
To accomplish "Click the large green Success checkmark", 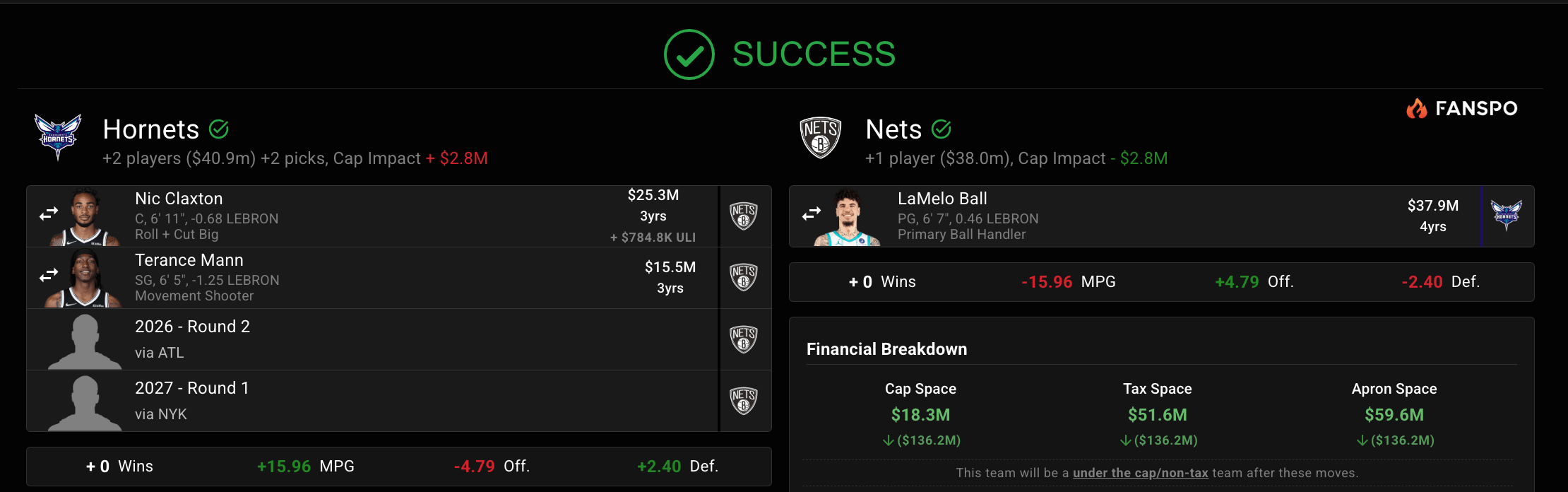I will point(689,54).
